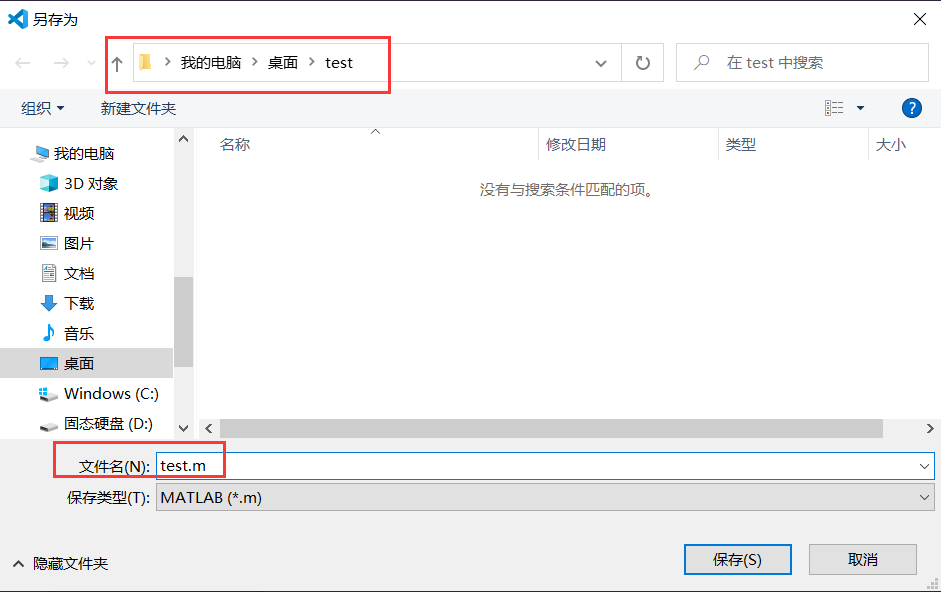
Task: Go up one folder level
Action: (117, 63)
